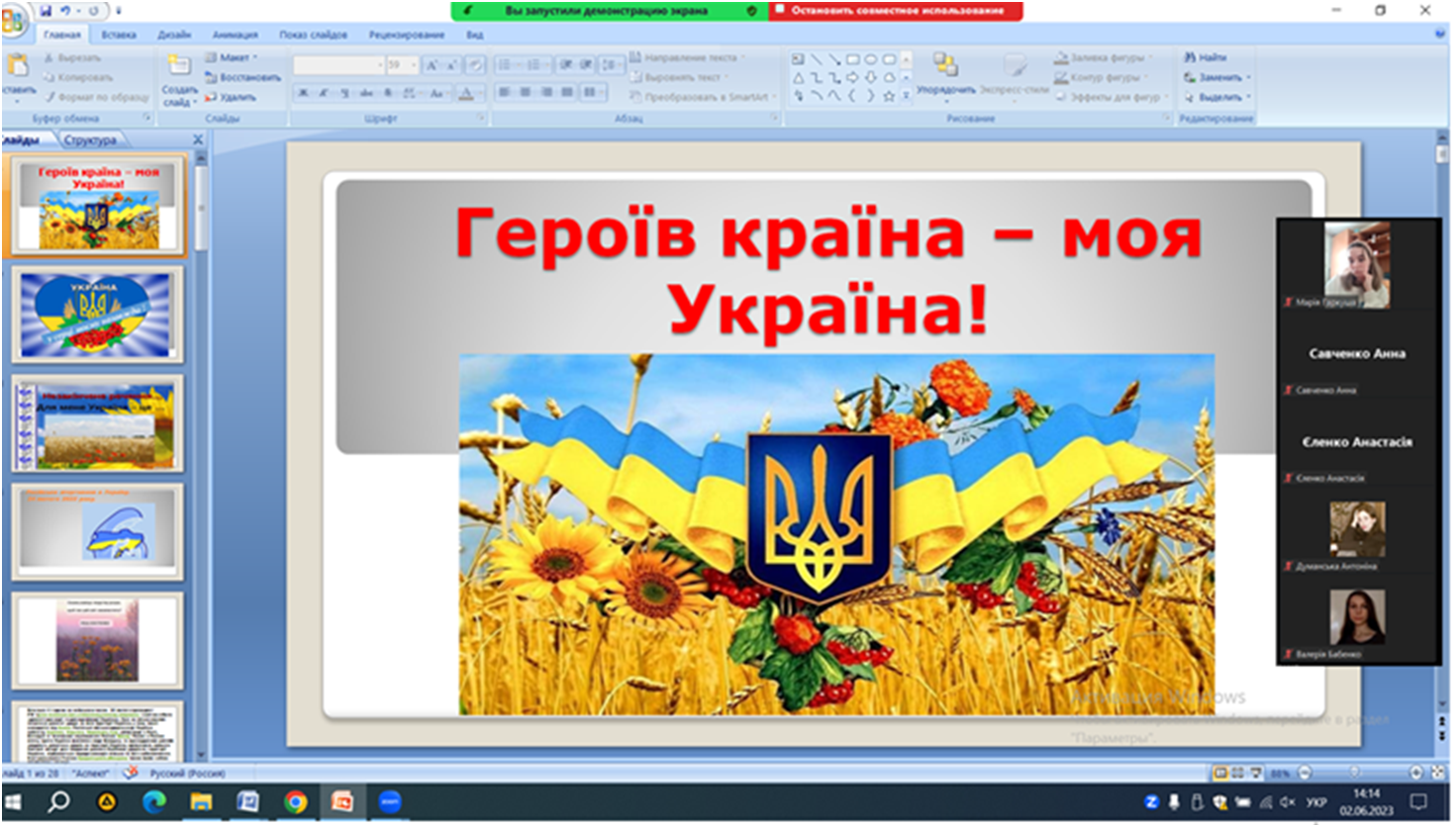Click the Arrange (Упорядочить) icon
Viewport: 1456px width, 827px height.
click(945, 66)
